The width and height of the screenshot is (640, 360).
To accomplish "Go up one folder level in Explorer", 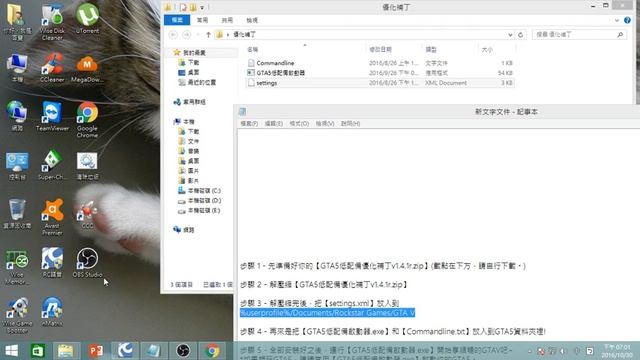I will tap(208, 35).
